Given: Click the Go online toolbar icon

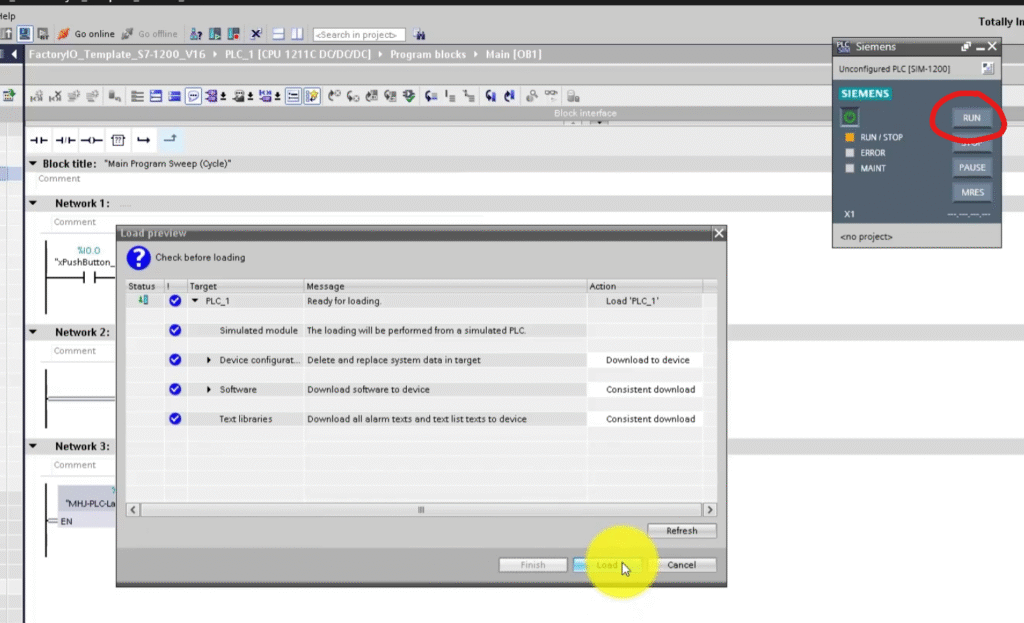Looking at the screenshot, I should pos(63,34).
